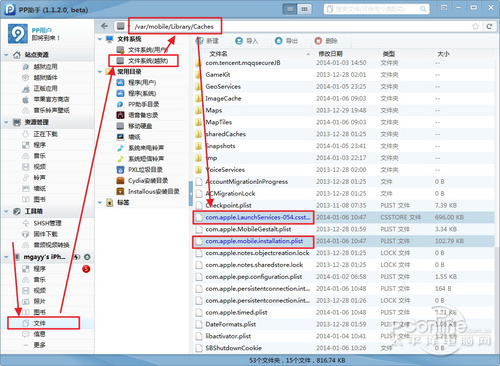Collapse the 工具箱 section

[x=6, y=211]
